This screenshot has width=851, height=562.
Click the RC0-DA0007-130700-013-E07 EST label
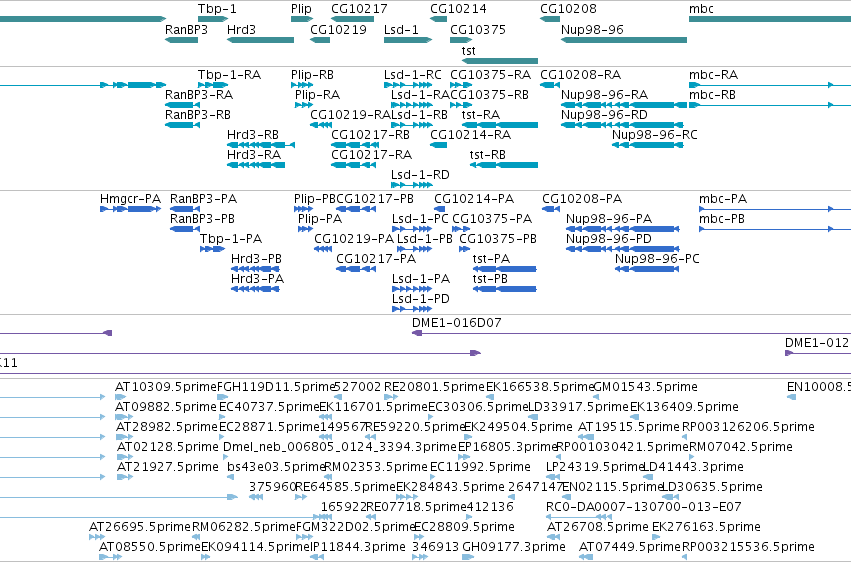[x=644, y=507]
